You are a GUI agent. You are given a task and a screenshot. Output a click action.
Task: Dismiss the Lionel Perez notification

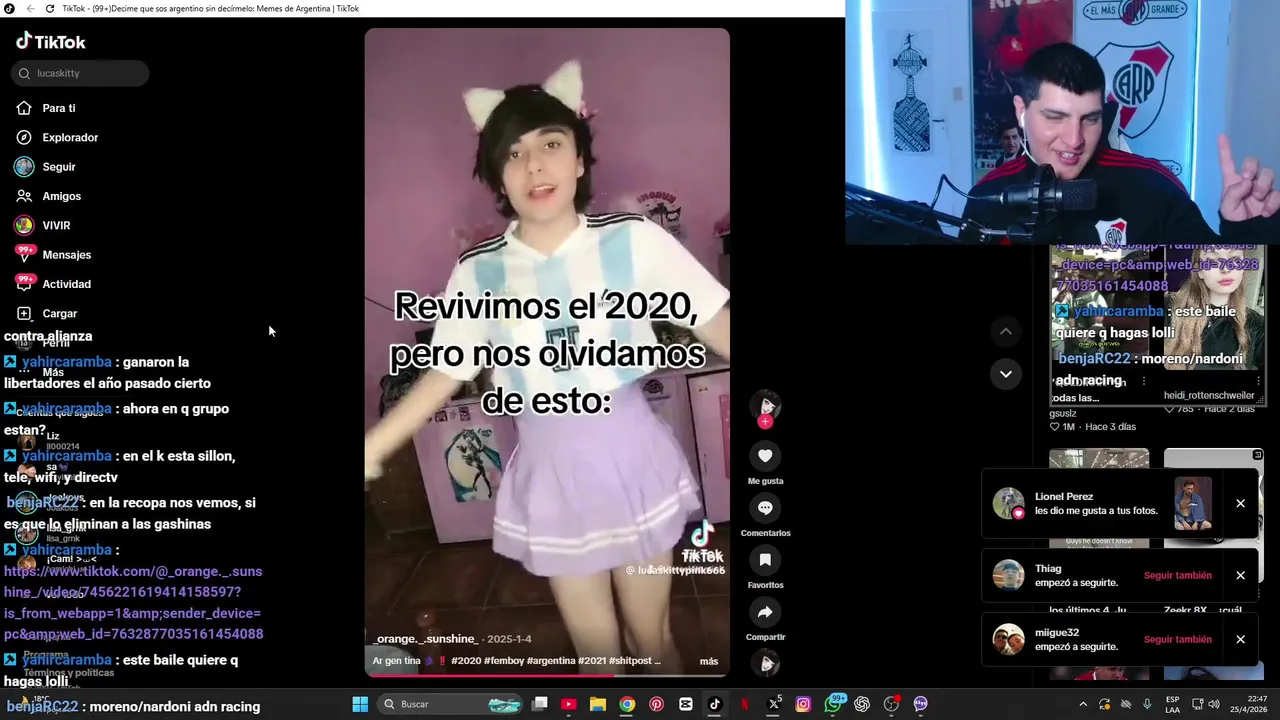[1240, 503]
